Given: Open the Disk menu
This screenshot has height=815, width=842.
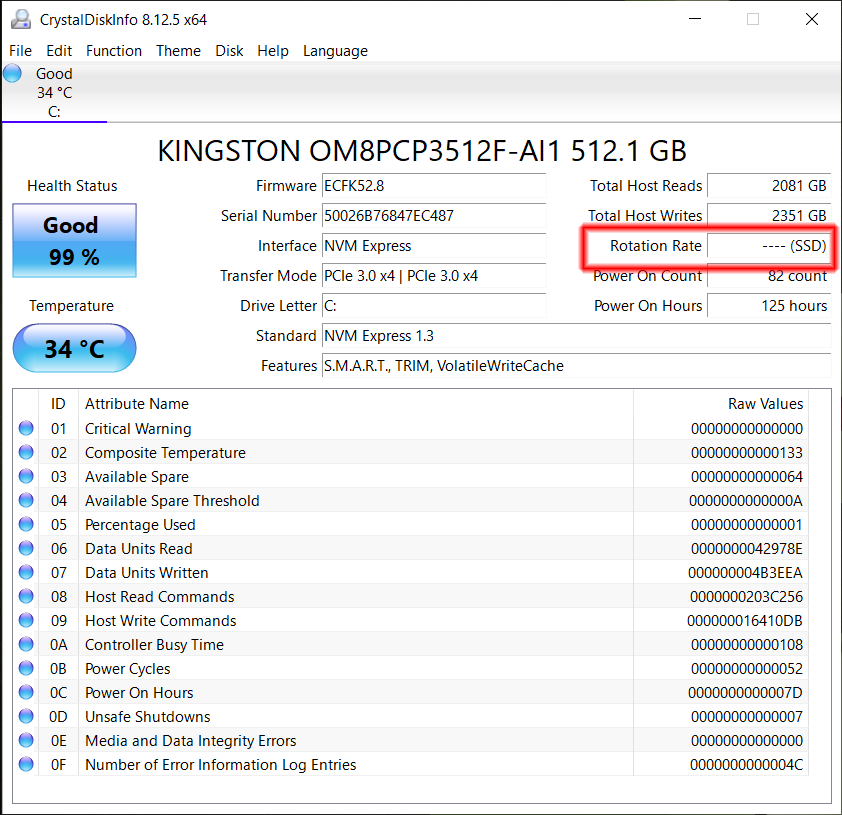Looking at the screenshot, I should tap(229, 51).
